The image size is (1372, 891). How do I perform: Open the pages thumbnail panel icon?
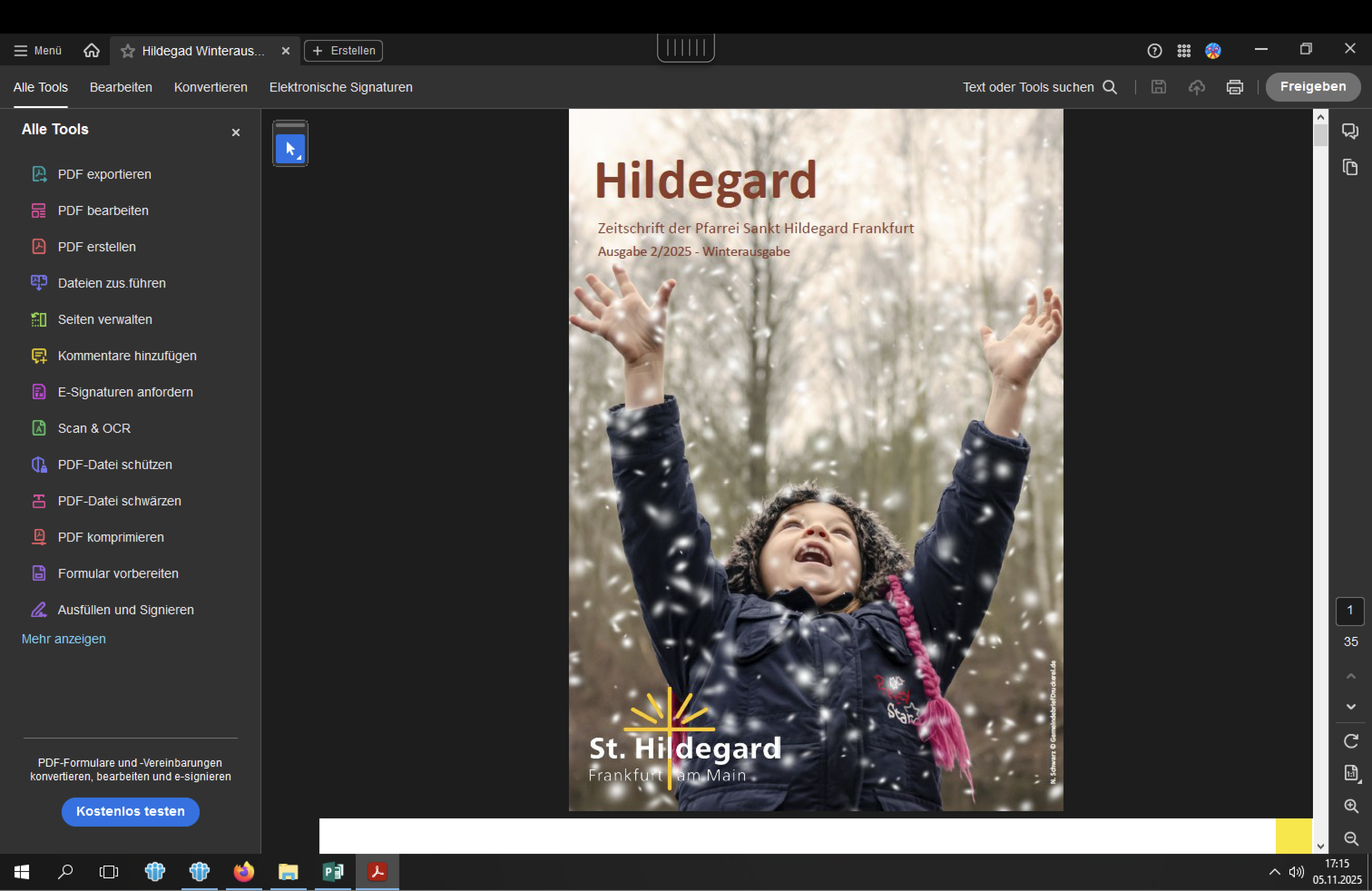click(1350, 167)
